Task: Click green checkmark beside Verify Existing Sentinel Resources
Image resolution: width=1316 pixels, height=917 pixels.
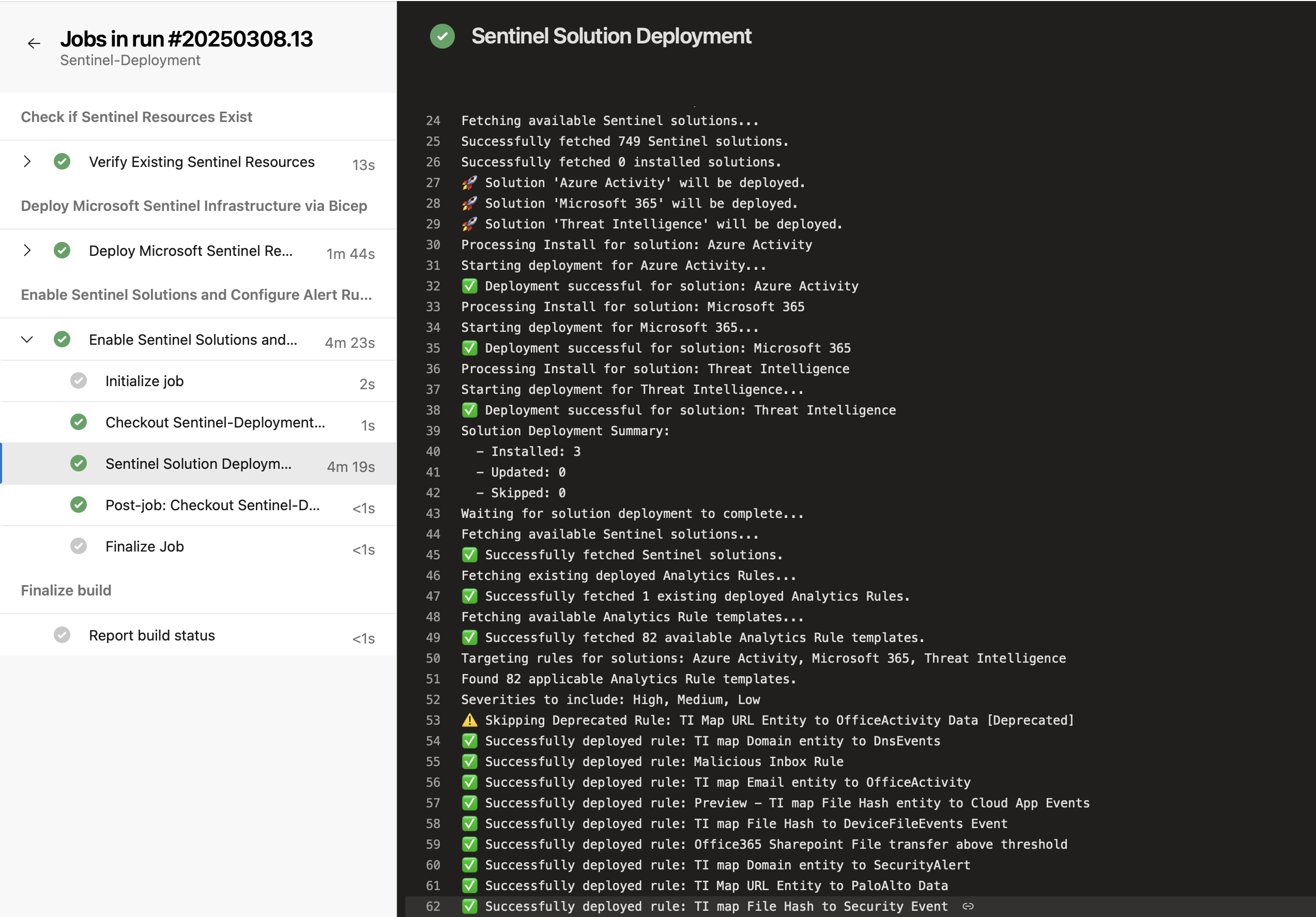Action: point(62,162)
